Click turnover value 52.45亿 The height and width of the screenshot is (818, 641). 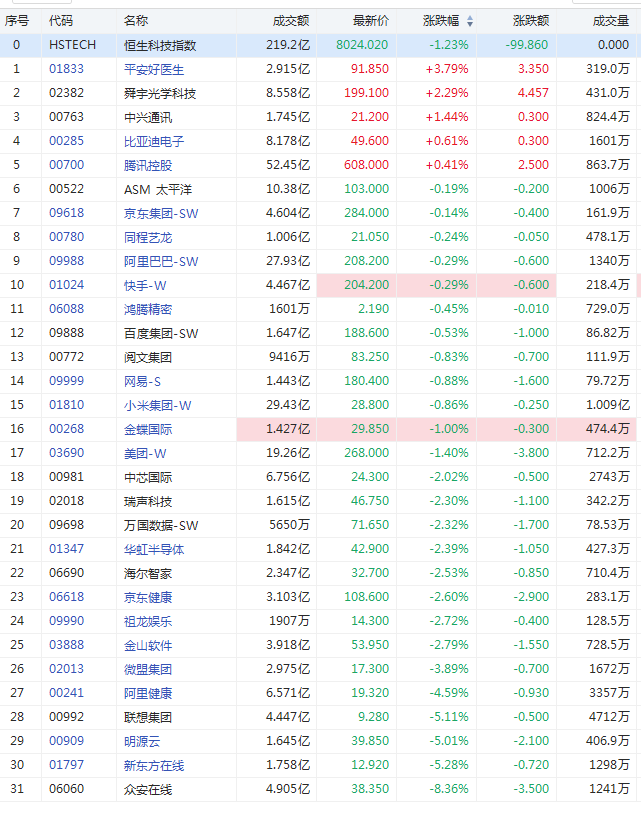click(x=288, y=165)
